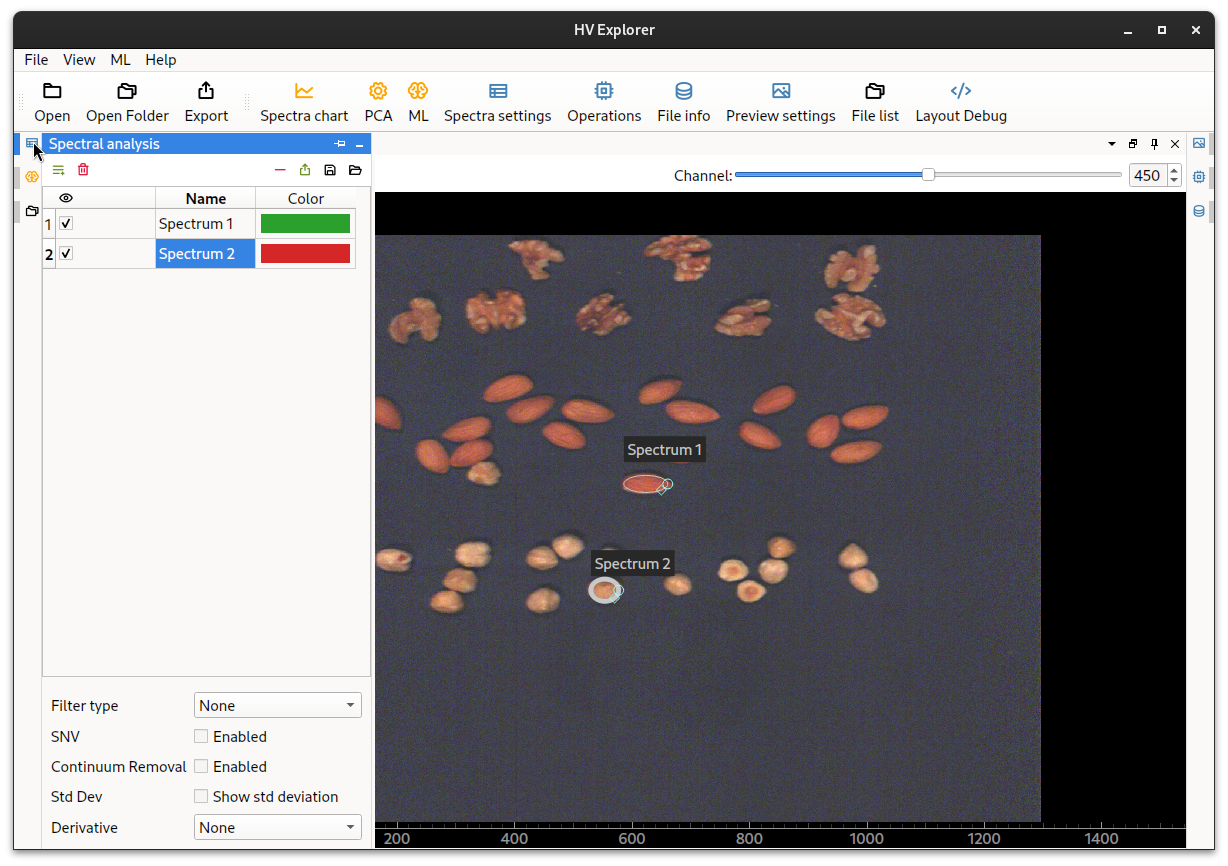The height and width of the screenshot is (866, 1228).
Task: Select row header 1 in spectra table
Action: pyautogui.click(x=48, y=224)
